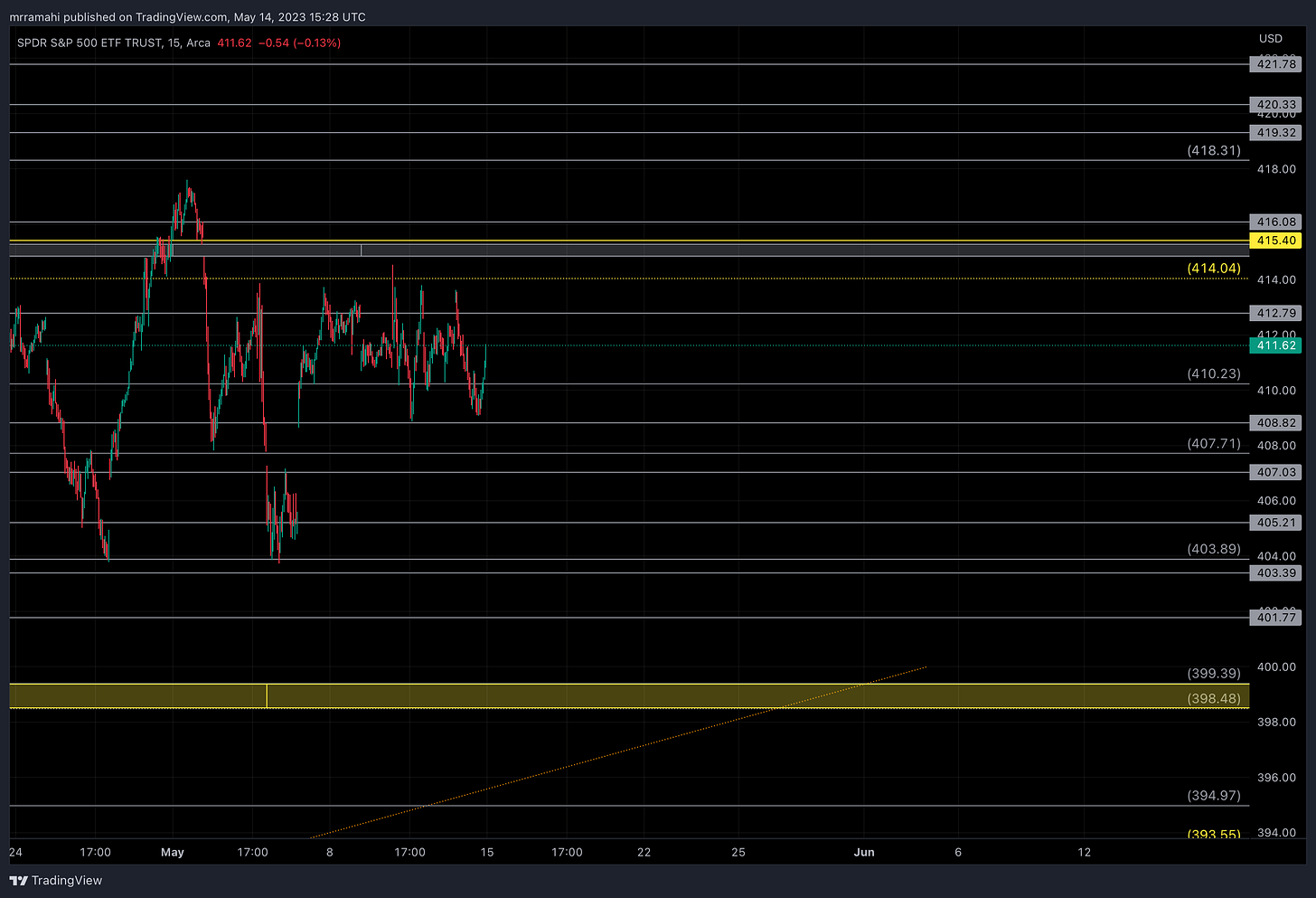The width and height of the screenshot is (1316, 898).
Task: Click the Jun label on time axis
Action: [x=864, y=852]
